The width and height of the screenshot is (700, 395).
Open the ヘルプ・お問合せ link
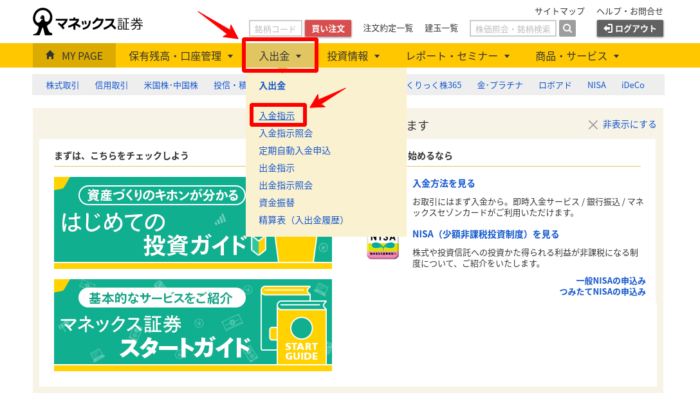[629, 11]
